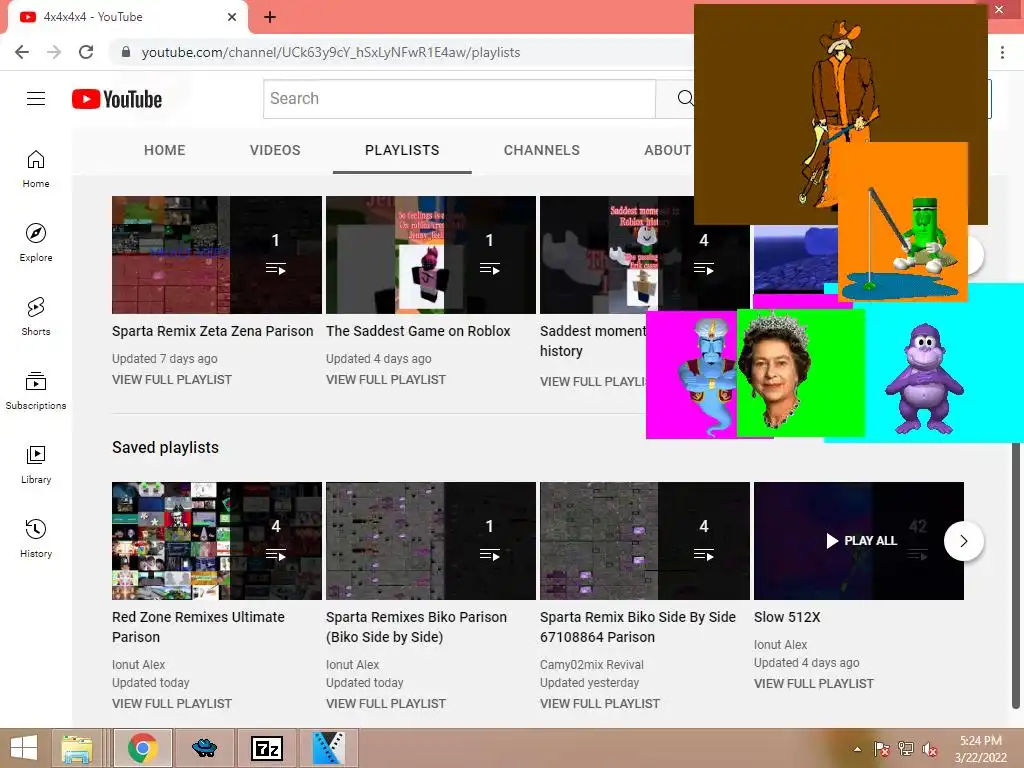Open the YouTube hamburger guide menu
The width and height of the screenshot is (1024, 768).
[36, 99]
